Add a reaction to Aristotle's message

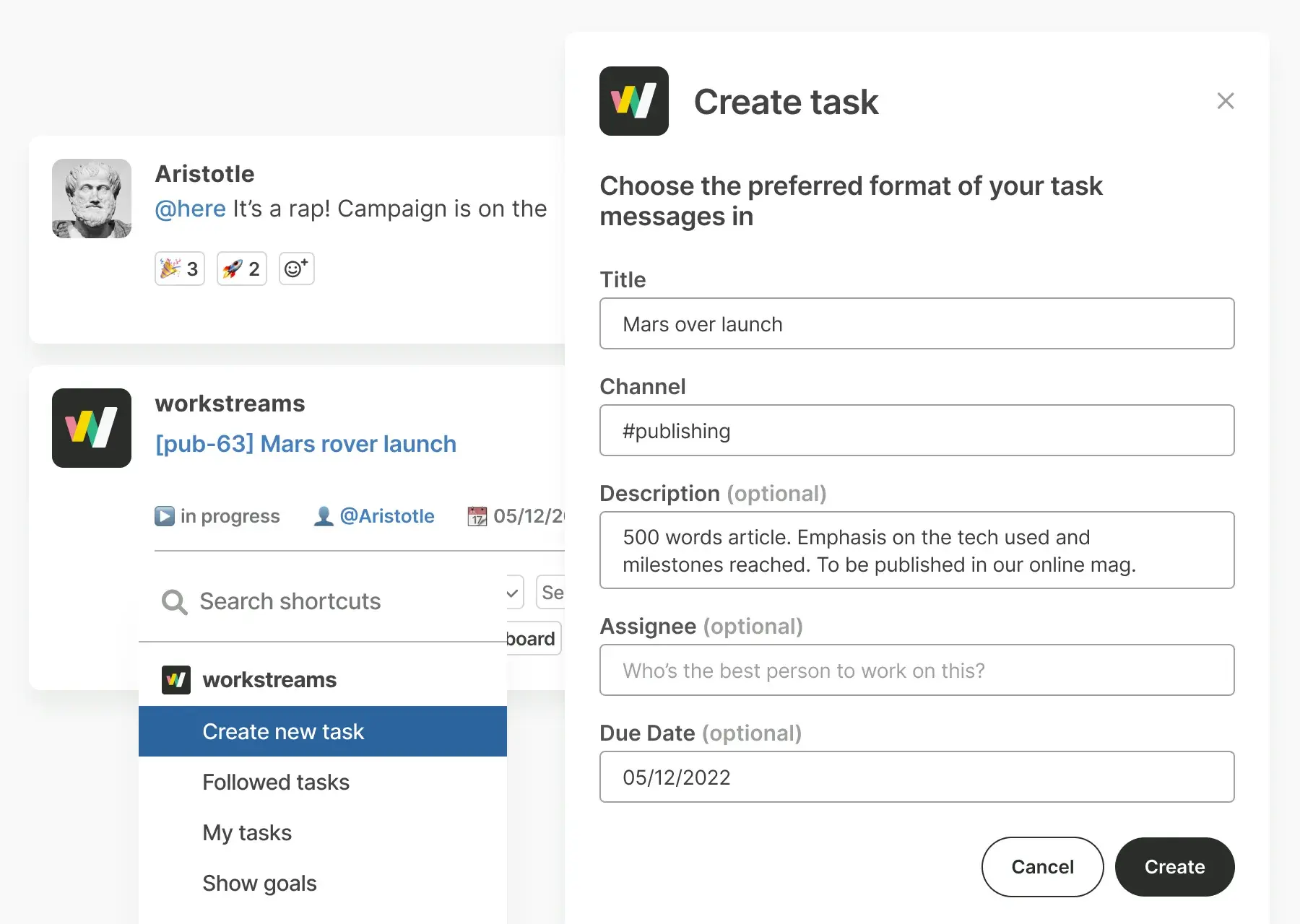pyautogui.click(x=296, y=269)
